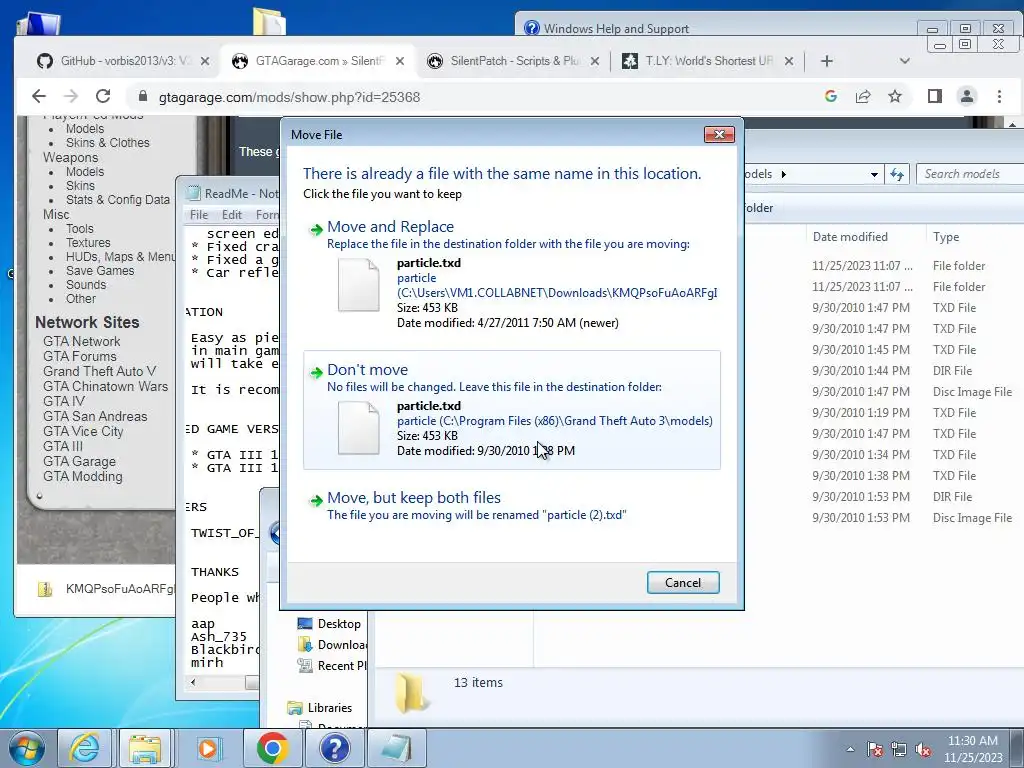Select Downloads in Explorer navigation pane

coord(332,645)
